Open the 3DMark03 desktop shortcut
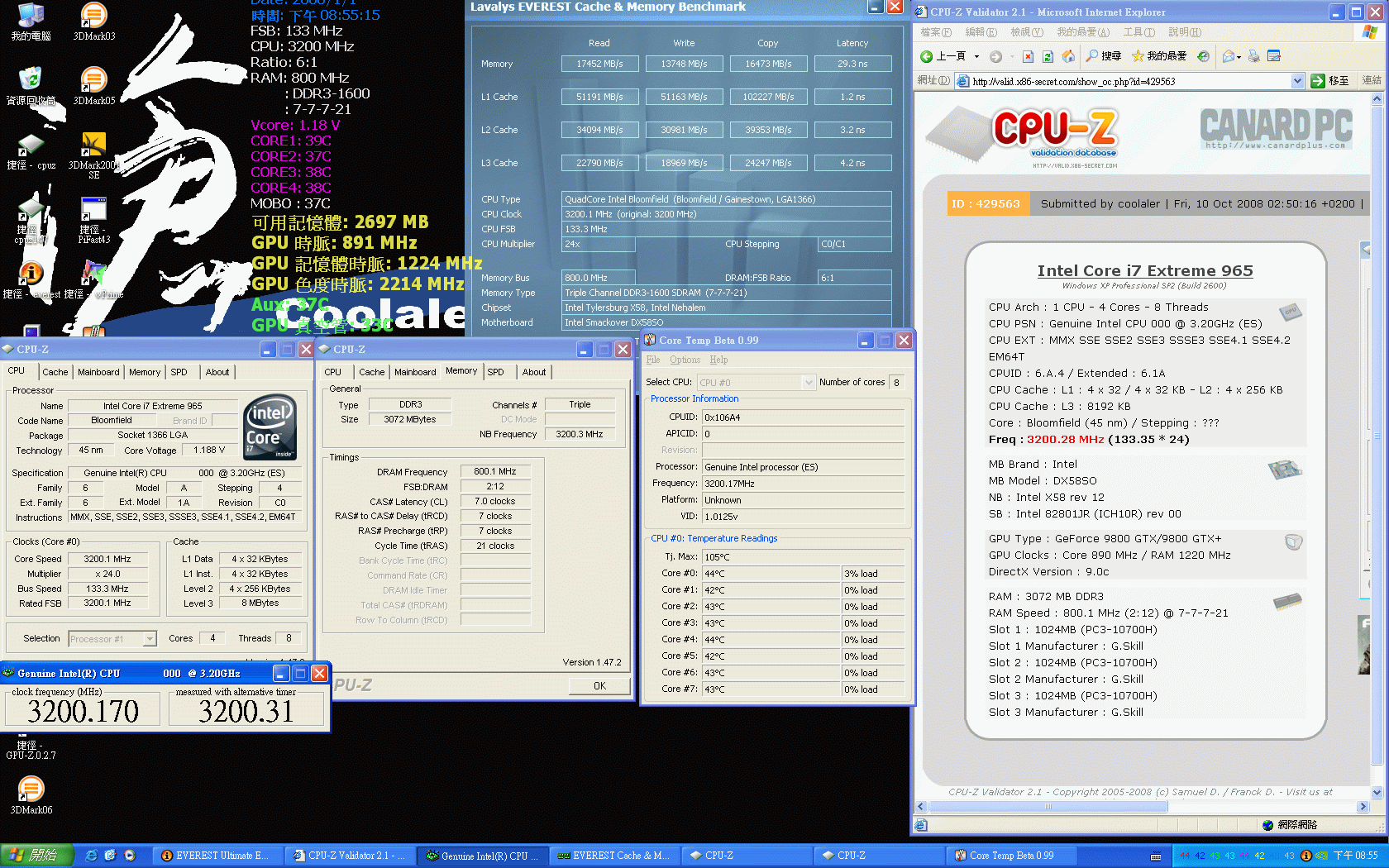The height and width of the screenshot is (868, 1389). pos(93,21)
